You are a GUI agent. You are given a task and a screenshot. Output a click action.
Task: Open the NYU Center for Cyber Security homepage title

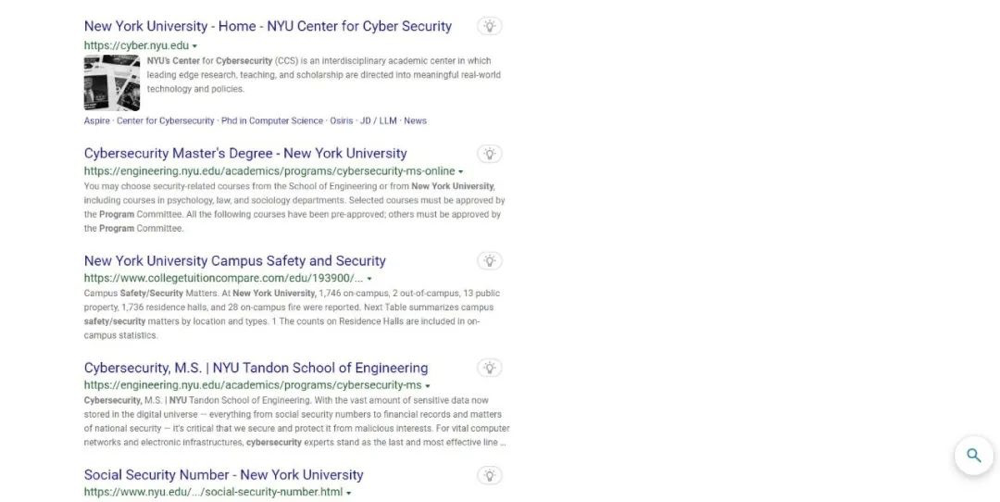point(268,26)
